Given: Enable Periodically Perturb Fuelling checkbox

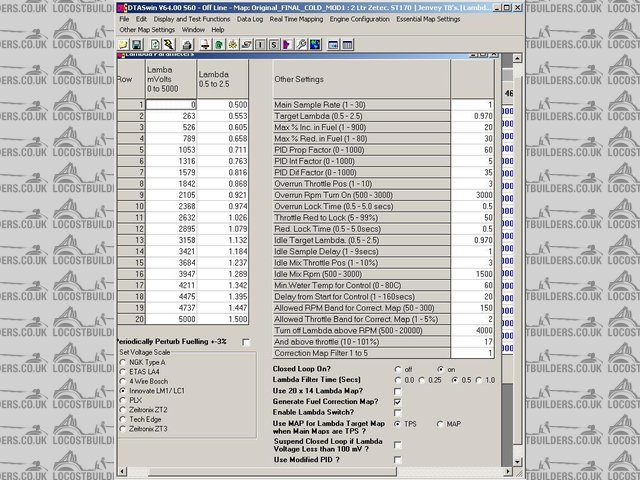Looking at the screenshot, I should (246, 342).
